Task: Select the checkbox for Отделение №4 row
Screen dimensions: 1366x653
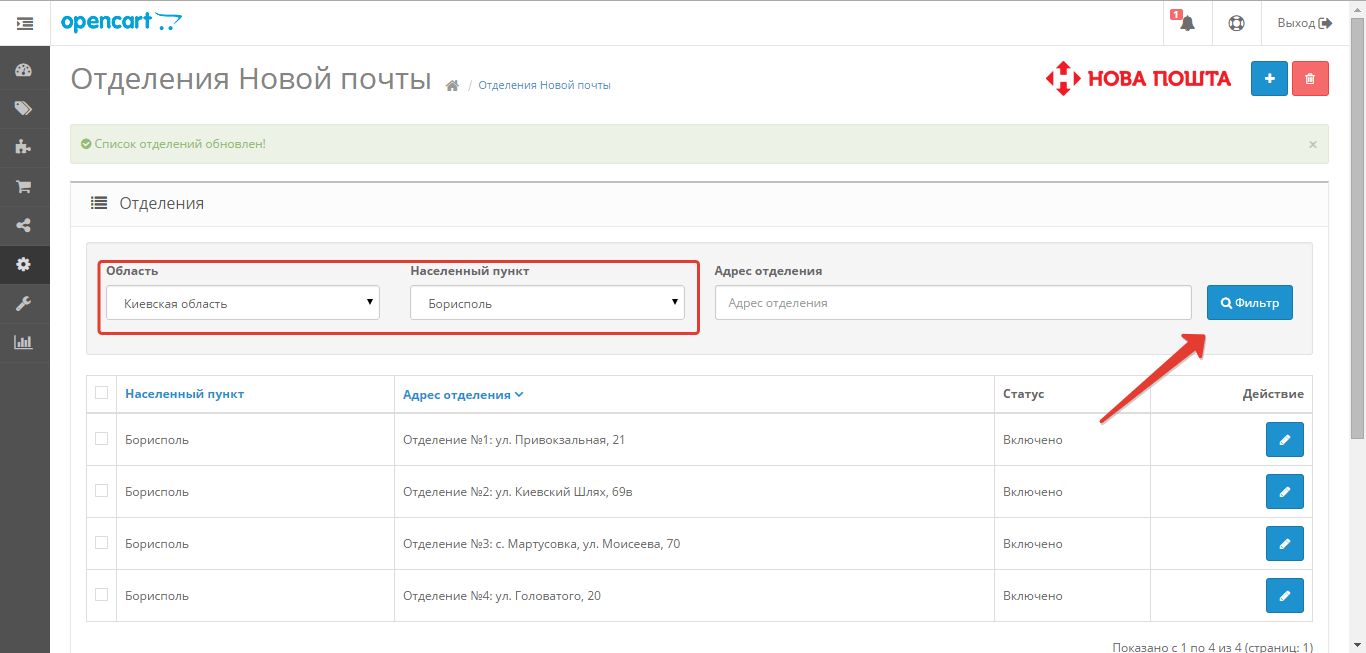Action: point(101,595)
